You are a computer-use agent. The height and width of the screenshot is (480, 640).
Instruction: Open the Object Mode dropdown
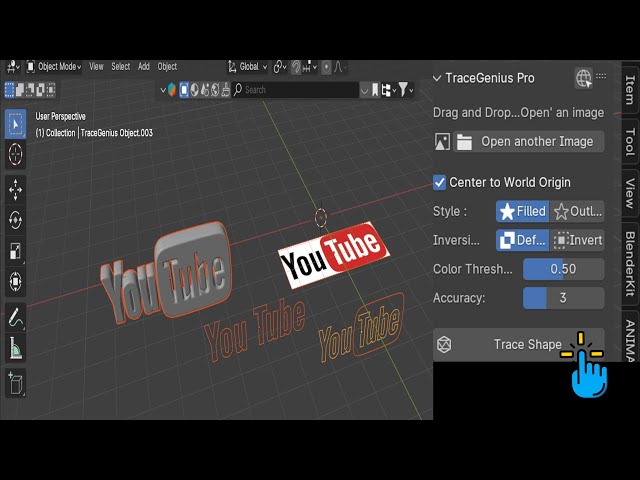(53, 67)
